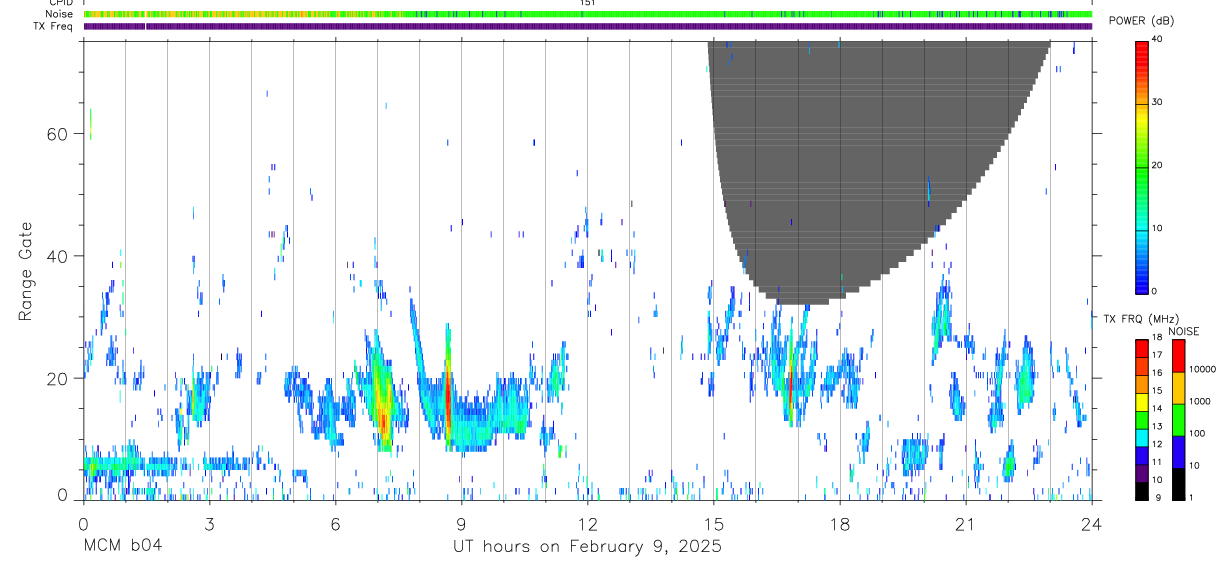Click the 40 tick on Range Gate axis
Screen dimensions: 1228x567
pyautogui.click(x=57, y=256)
